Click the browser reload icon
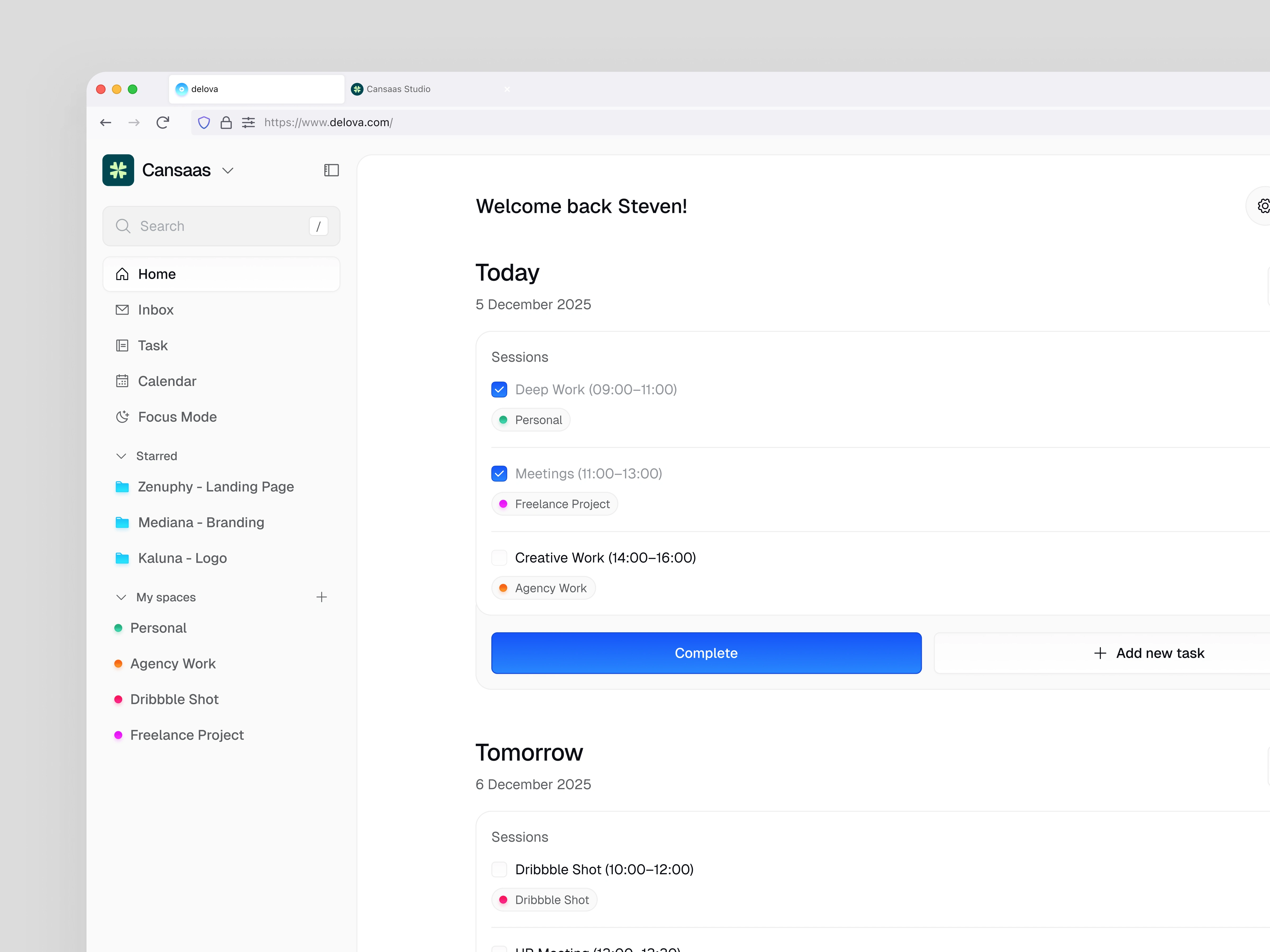 point(163,122)
